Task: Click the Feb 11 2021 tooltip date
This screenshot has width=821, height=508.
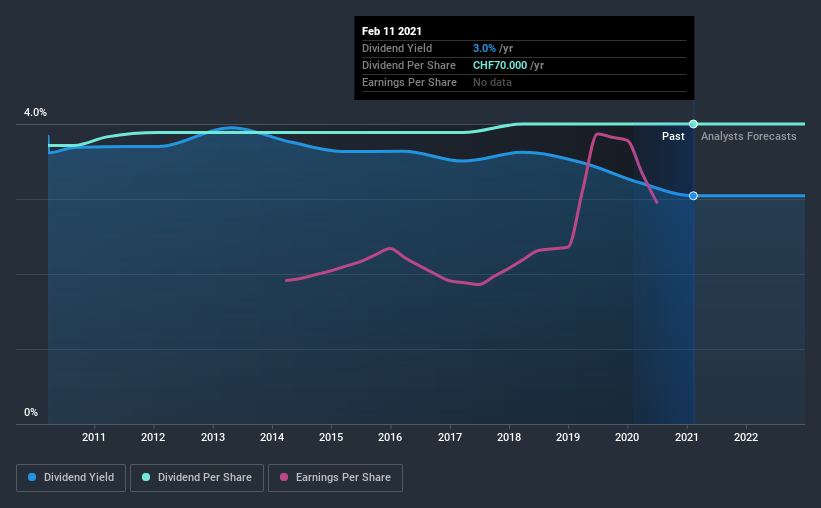Action: click(x=392, y=31)
